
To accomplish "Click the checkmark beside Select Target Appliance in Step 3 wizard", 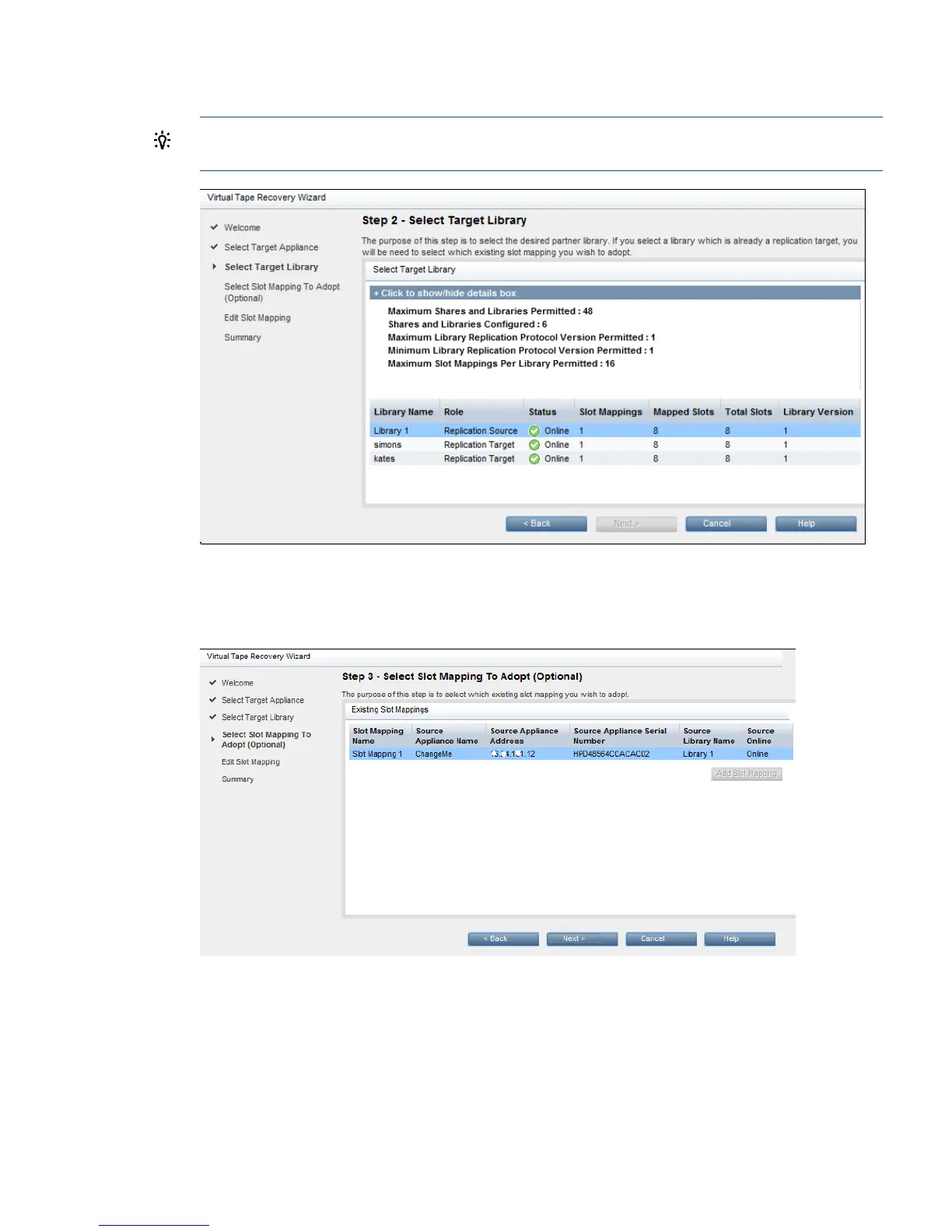I will 212,699.
